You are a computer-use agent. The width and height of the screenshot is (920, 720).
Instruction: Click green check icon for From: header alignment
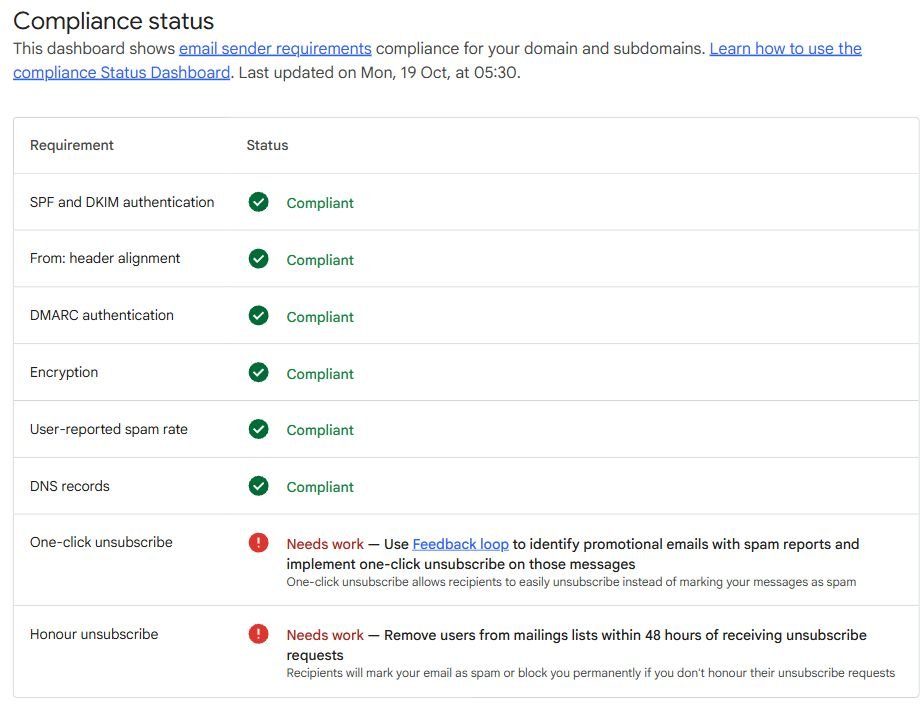click(x=258, y=259)
